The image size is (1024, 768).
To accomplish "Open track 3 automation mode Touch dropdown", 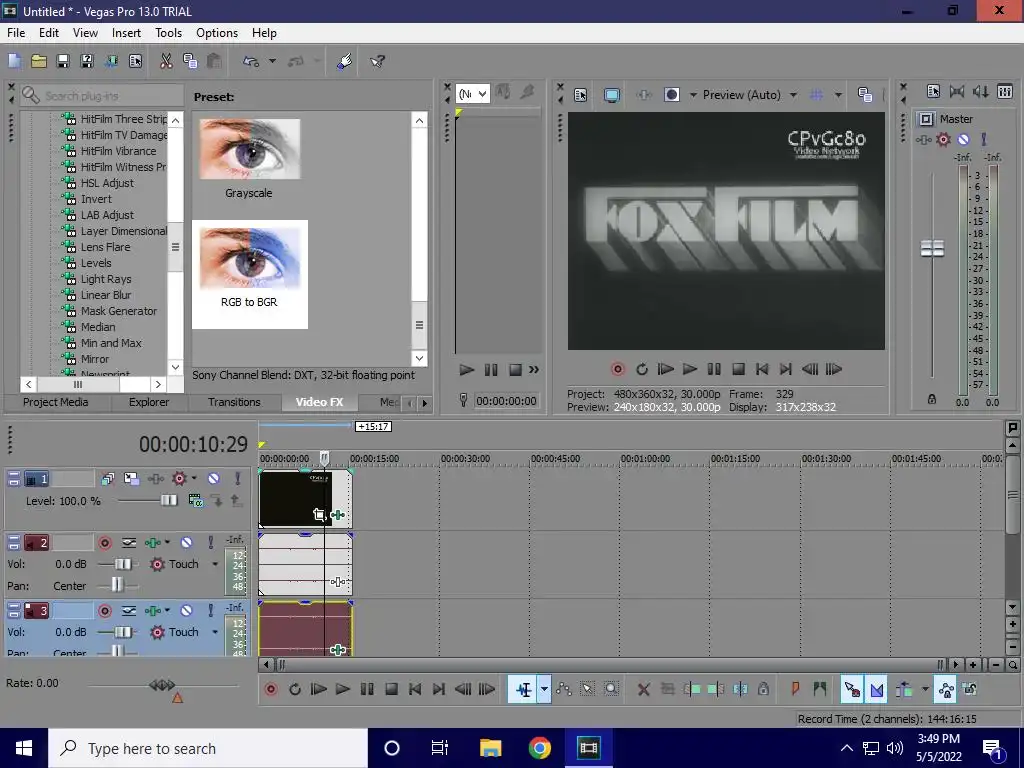I will pyautogui.click(x=215, y=632).
